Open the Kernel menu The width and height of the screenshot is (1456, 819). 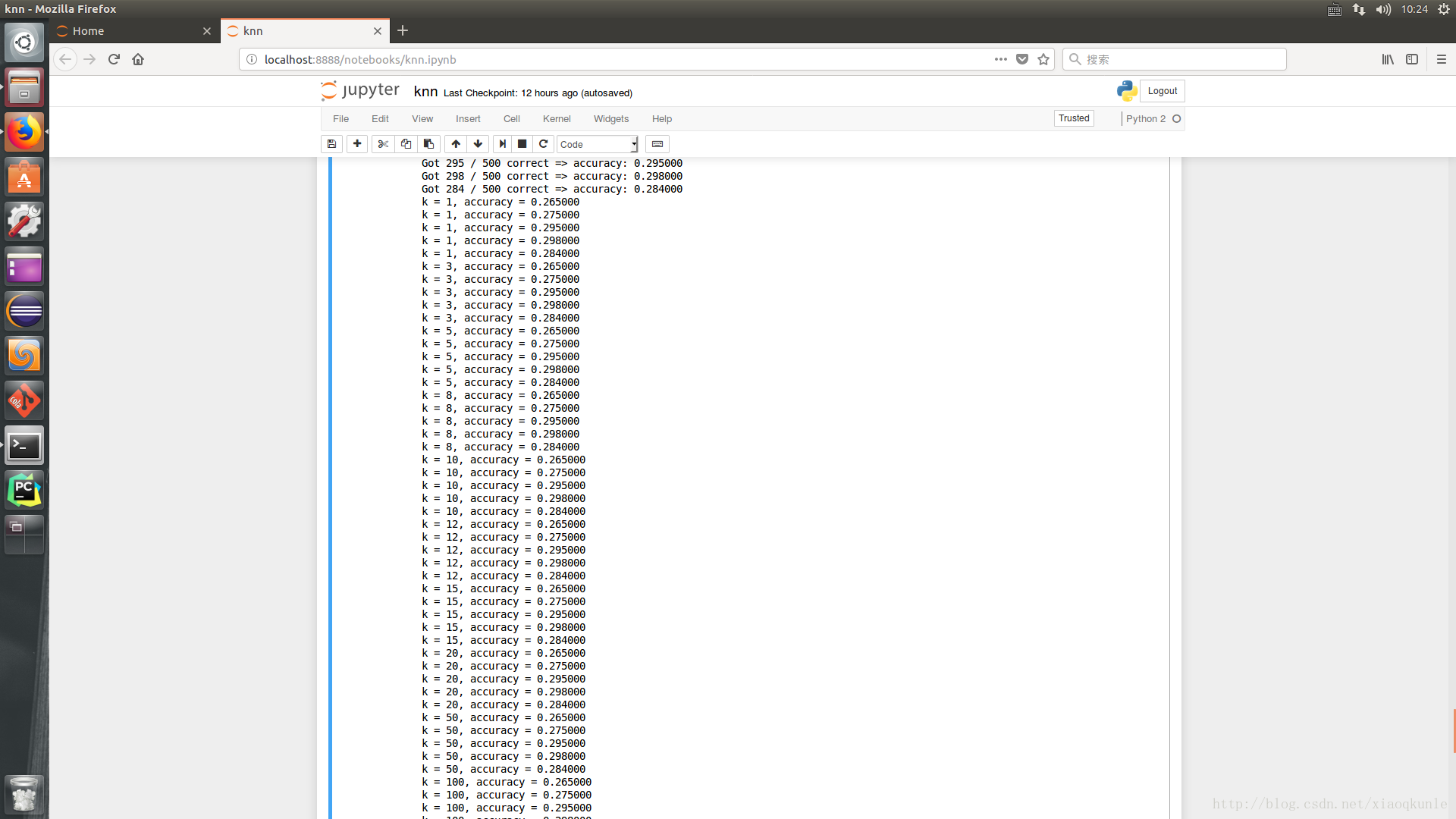pyautogui.click(x=556, y=119)
